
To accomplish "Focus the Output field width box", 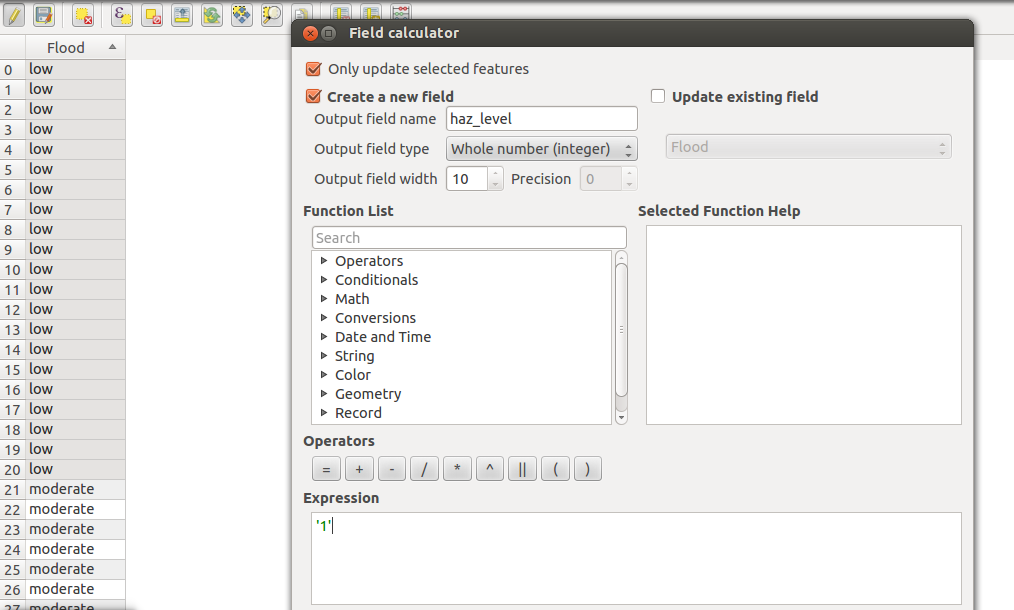I will [x=467, y=179].
